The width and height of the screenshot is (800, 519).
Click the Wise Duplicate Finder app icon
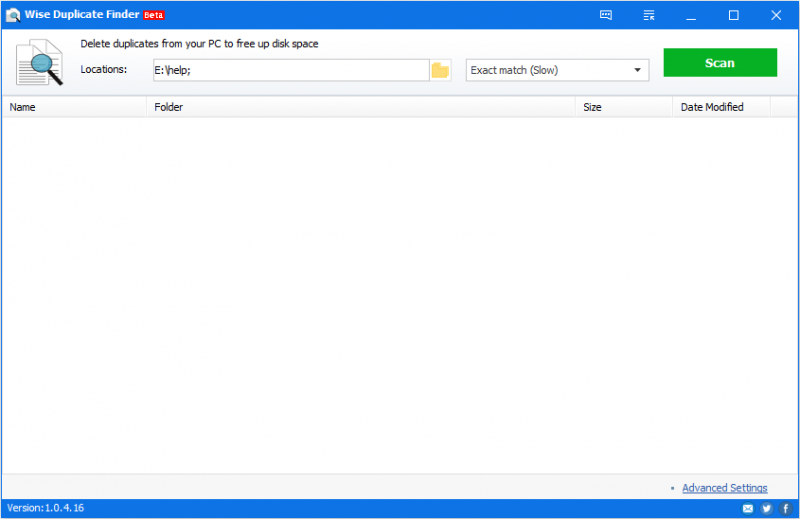click(x=13, y=15)
